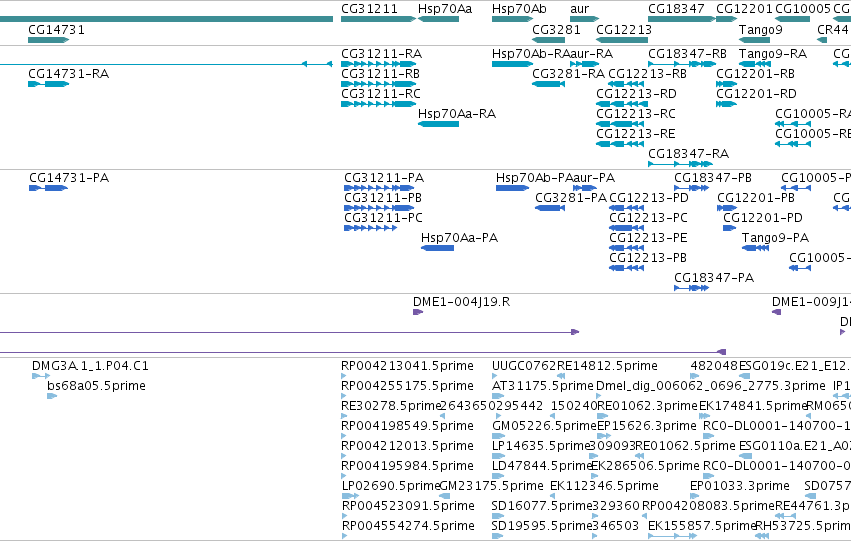Viewport: 851px width, 541px height.
Task: Click protein CG31211-PA
Action: pyautogui.click(x=379, y=188)
